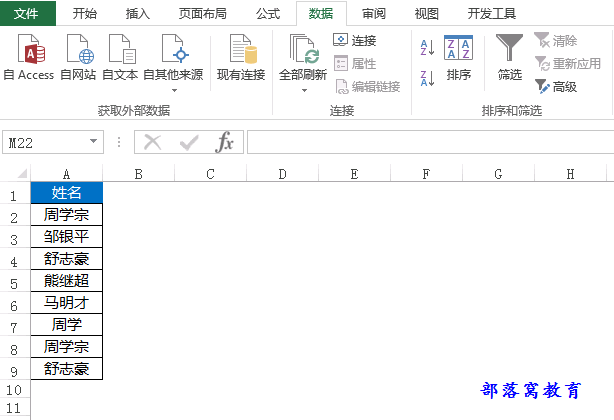The height and width of the screenshot is (420, 614).
Task: Click the 高级 advanced filter button
Action: click(556, 87)
